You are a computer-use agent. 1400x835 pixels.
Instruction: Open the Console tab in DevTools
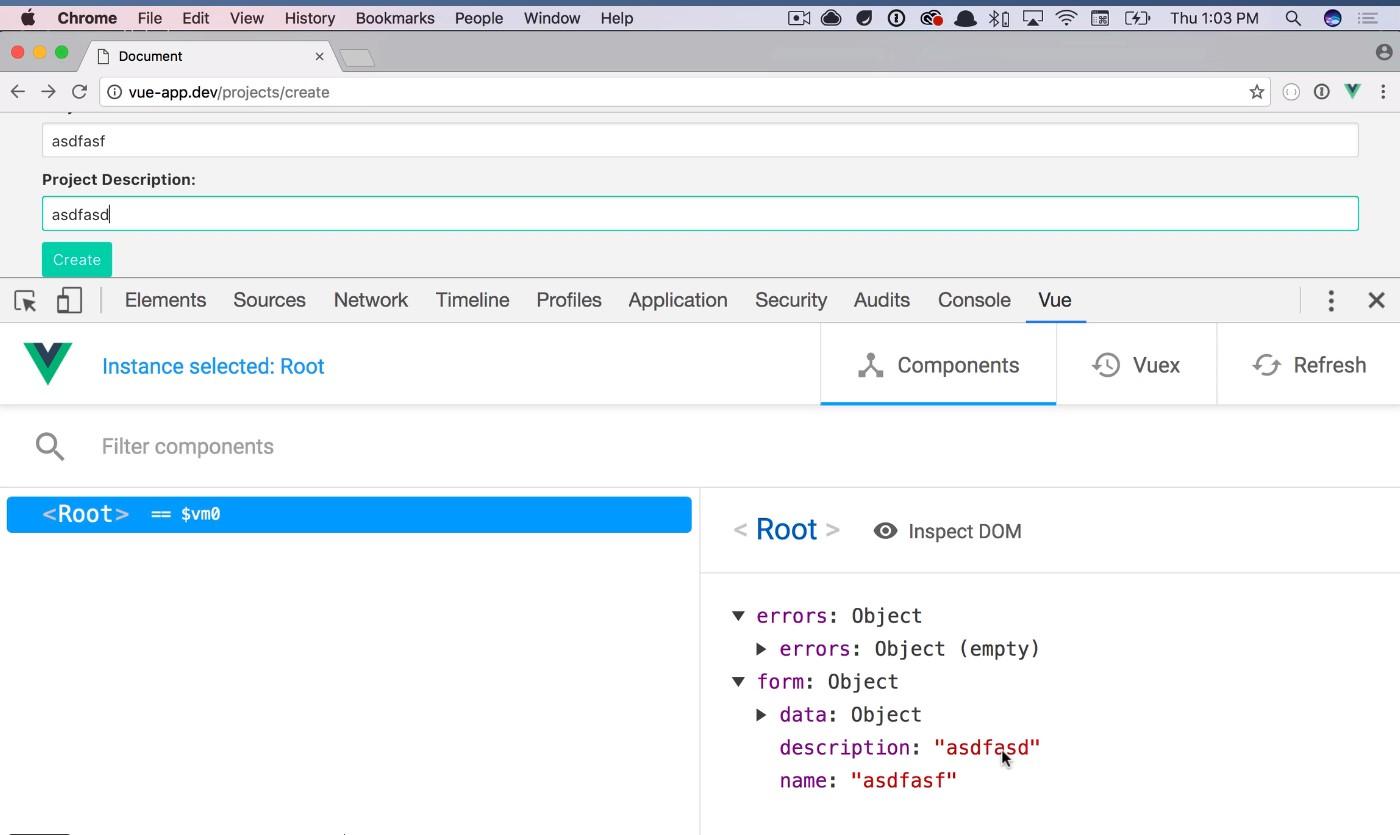pos(973,300)
